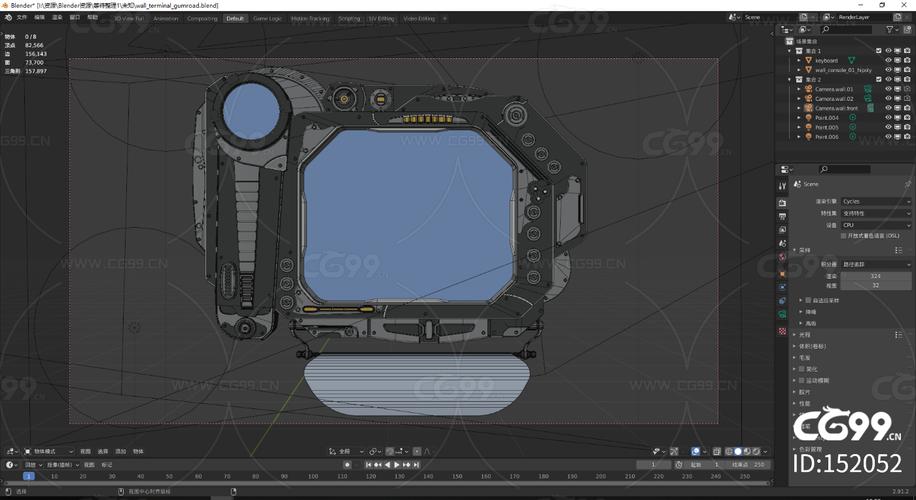Hide keyboard object in viewport
This screenshot has width=916, height=500.
point(888,60)
